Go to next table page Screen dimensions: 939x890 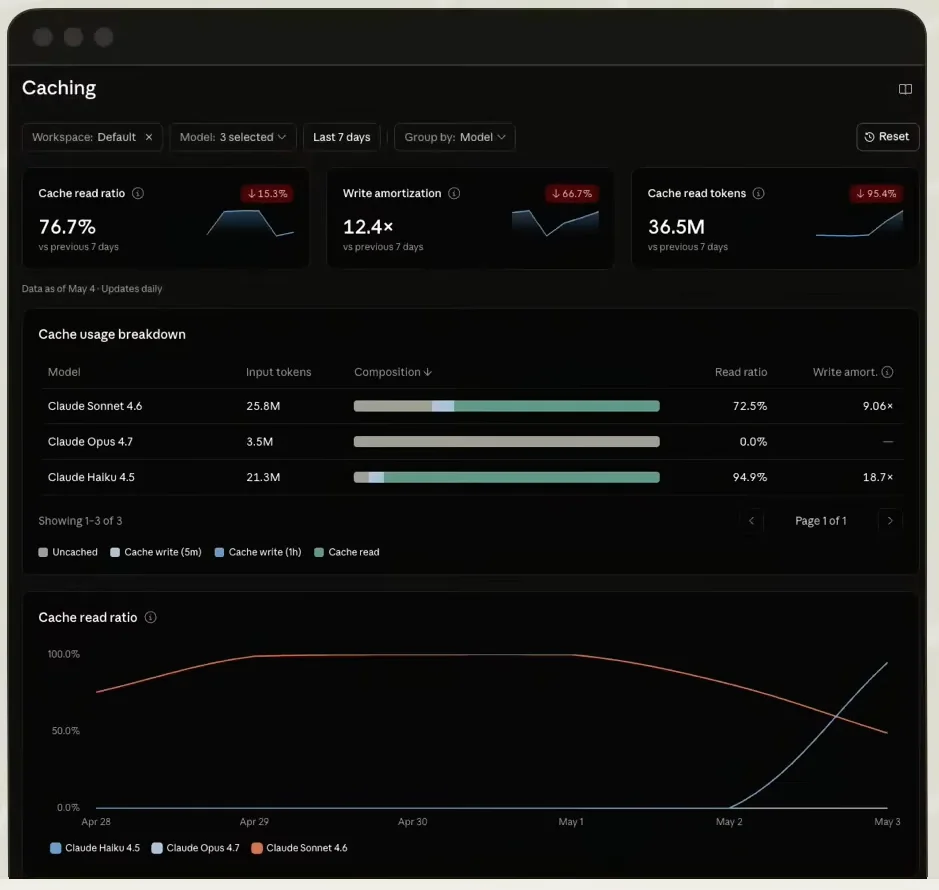tap(890, 520)
